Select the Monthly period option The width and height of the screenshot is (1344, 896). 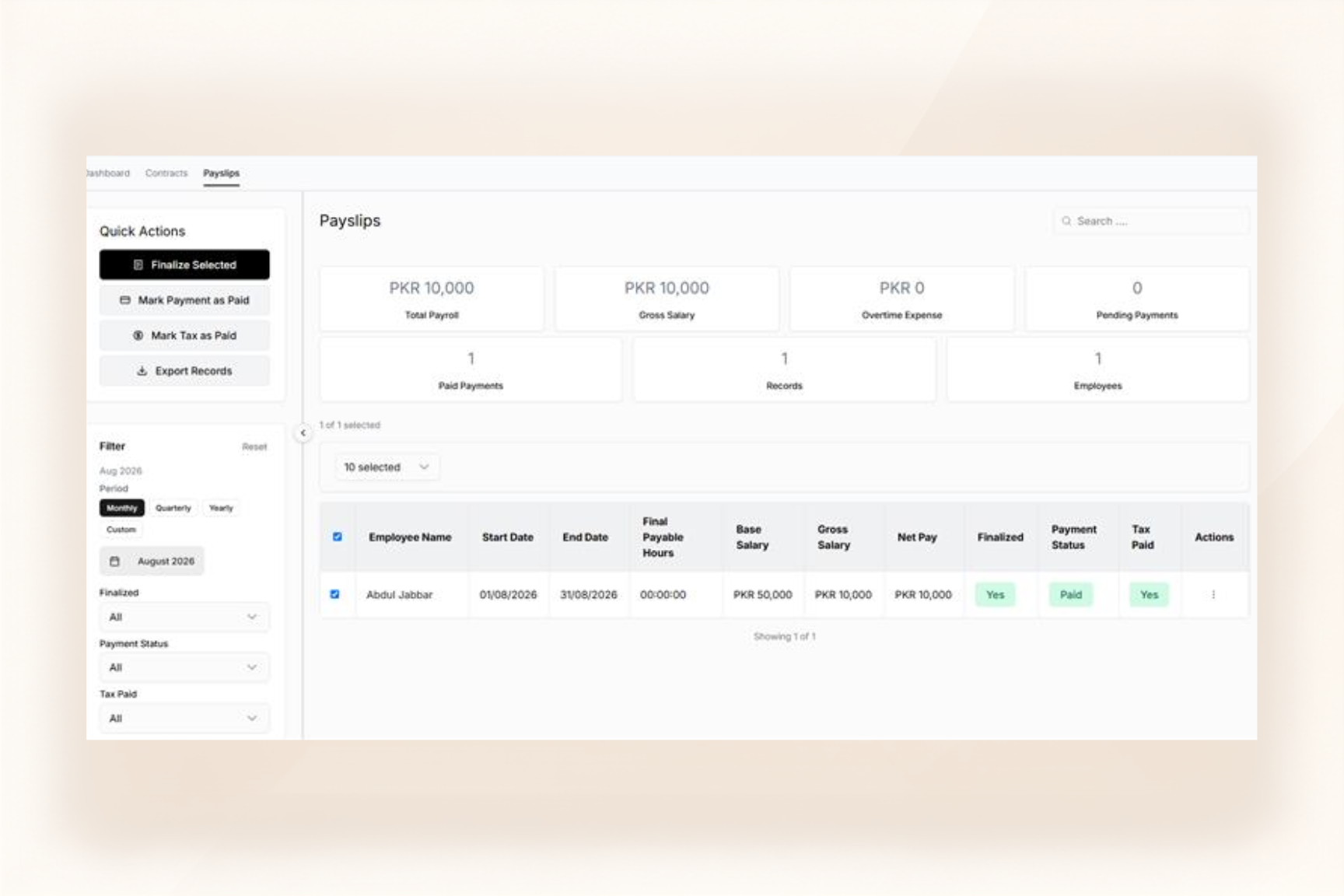(122, 508)
